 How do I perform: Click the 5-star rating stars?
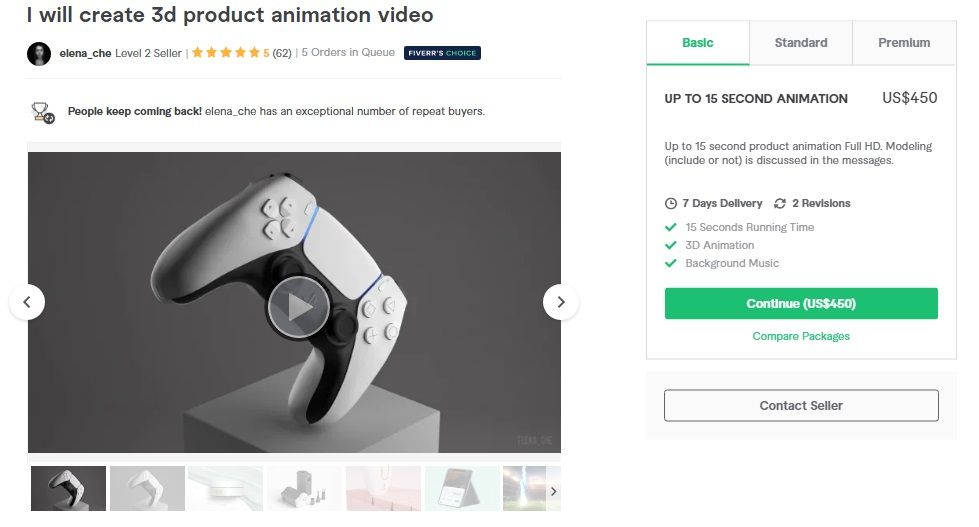tap(225, 52)
